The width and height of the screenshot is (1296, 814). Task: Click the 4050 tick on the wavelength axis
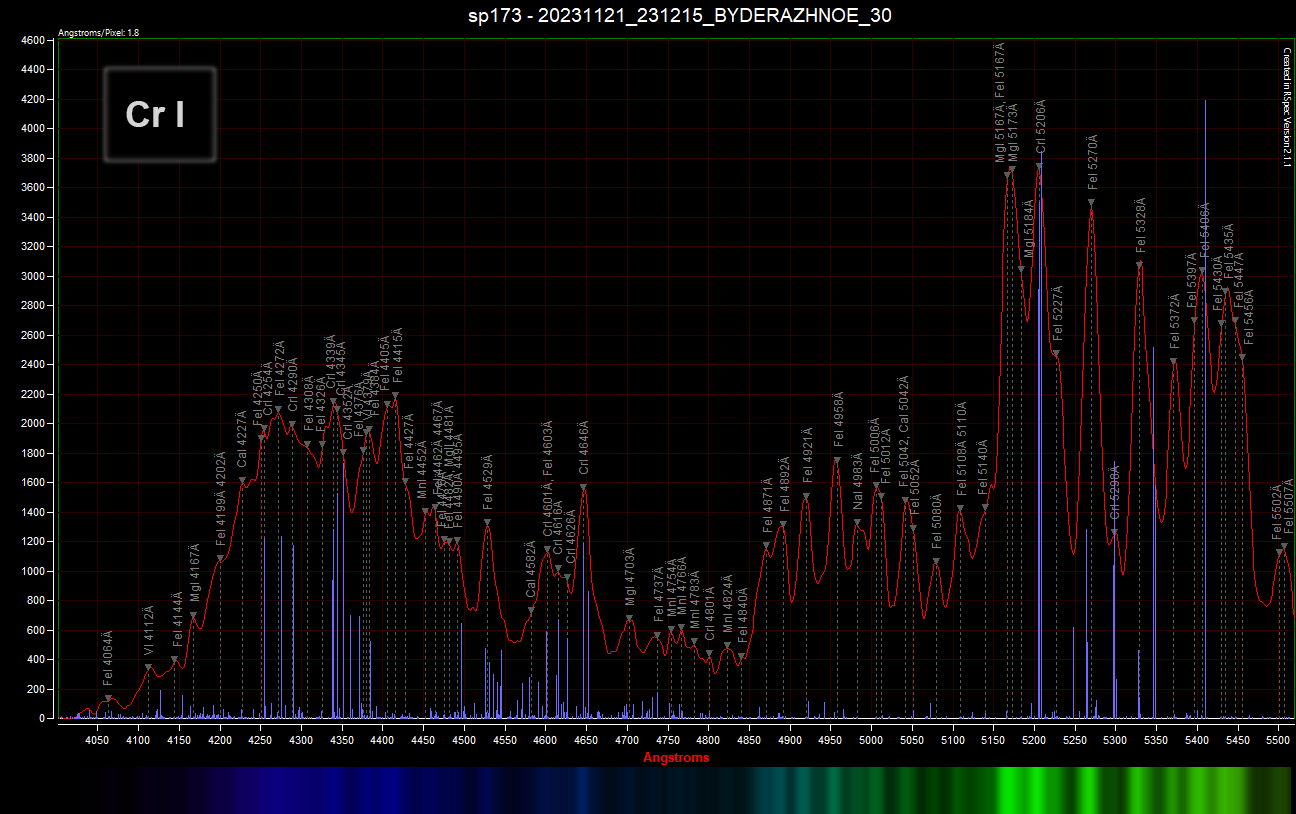click(98, 740)
